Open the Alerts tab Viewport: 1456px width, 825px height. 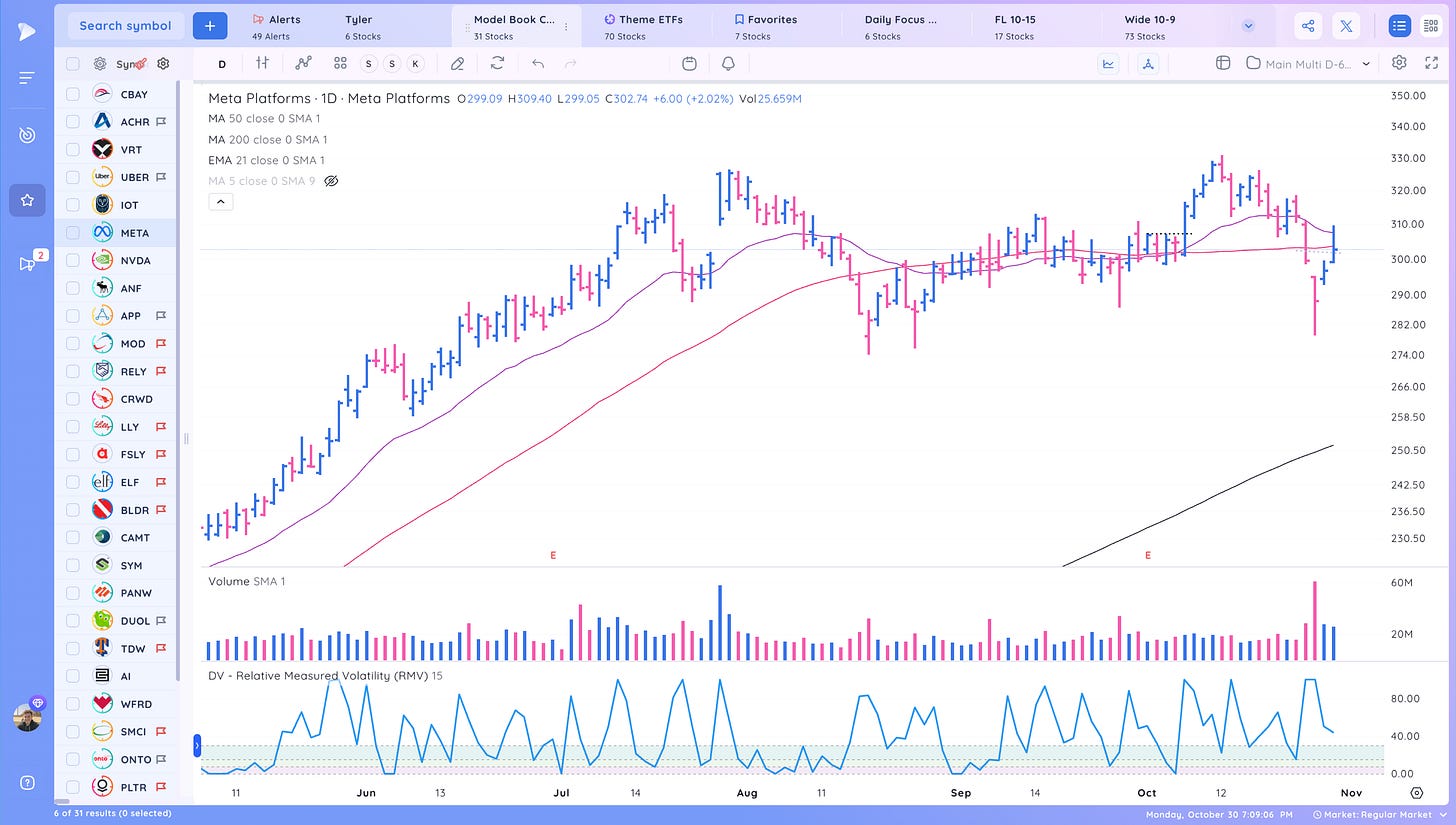pyautogui.click(x=276, y=26)
